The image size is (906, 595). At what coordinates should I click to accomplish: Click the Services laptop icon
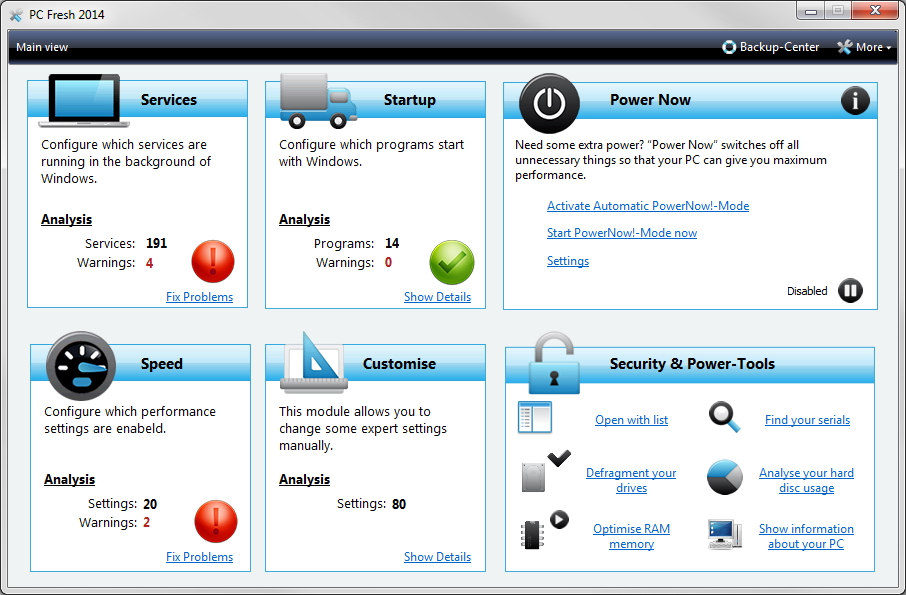tap(84, 101)
